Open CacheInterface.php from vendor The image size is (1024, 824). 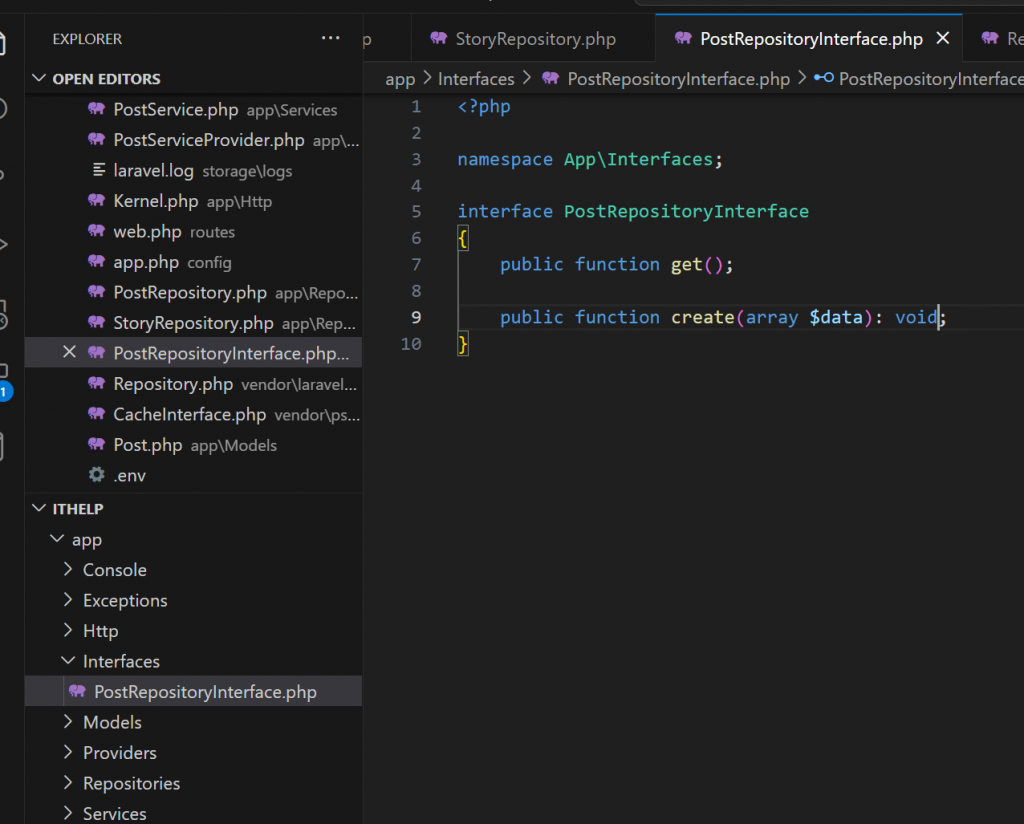pos(193,415)
